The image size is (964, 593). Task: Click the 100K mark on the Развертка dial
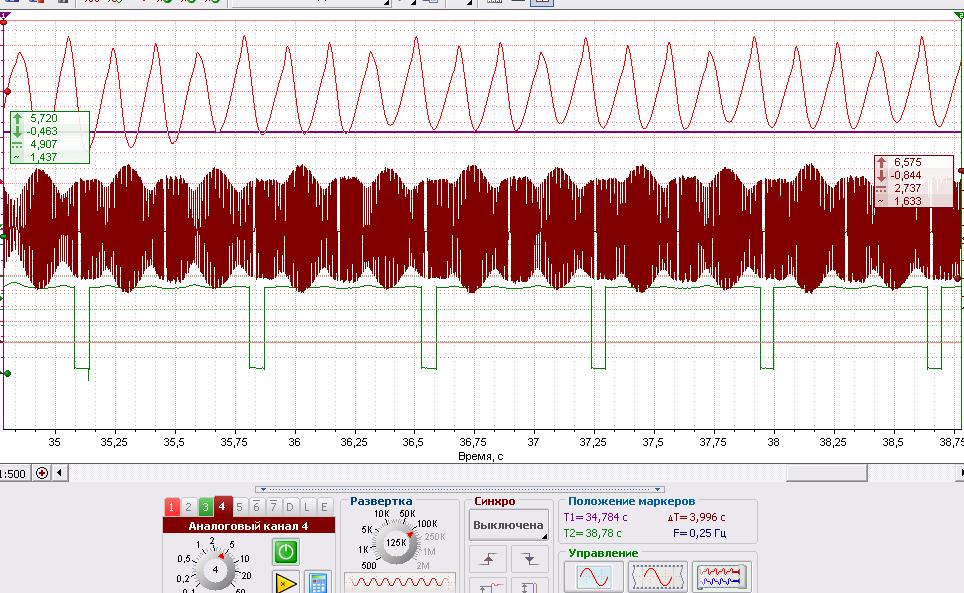[427, 524]
